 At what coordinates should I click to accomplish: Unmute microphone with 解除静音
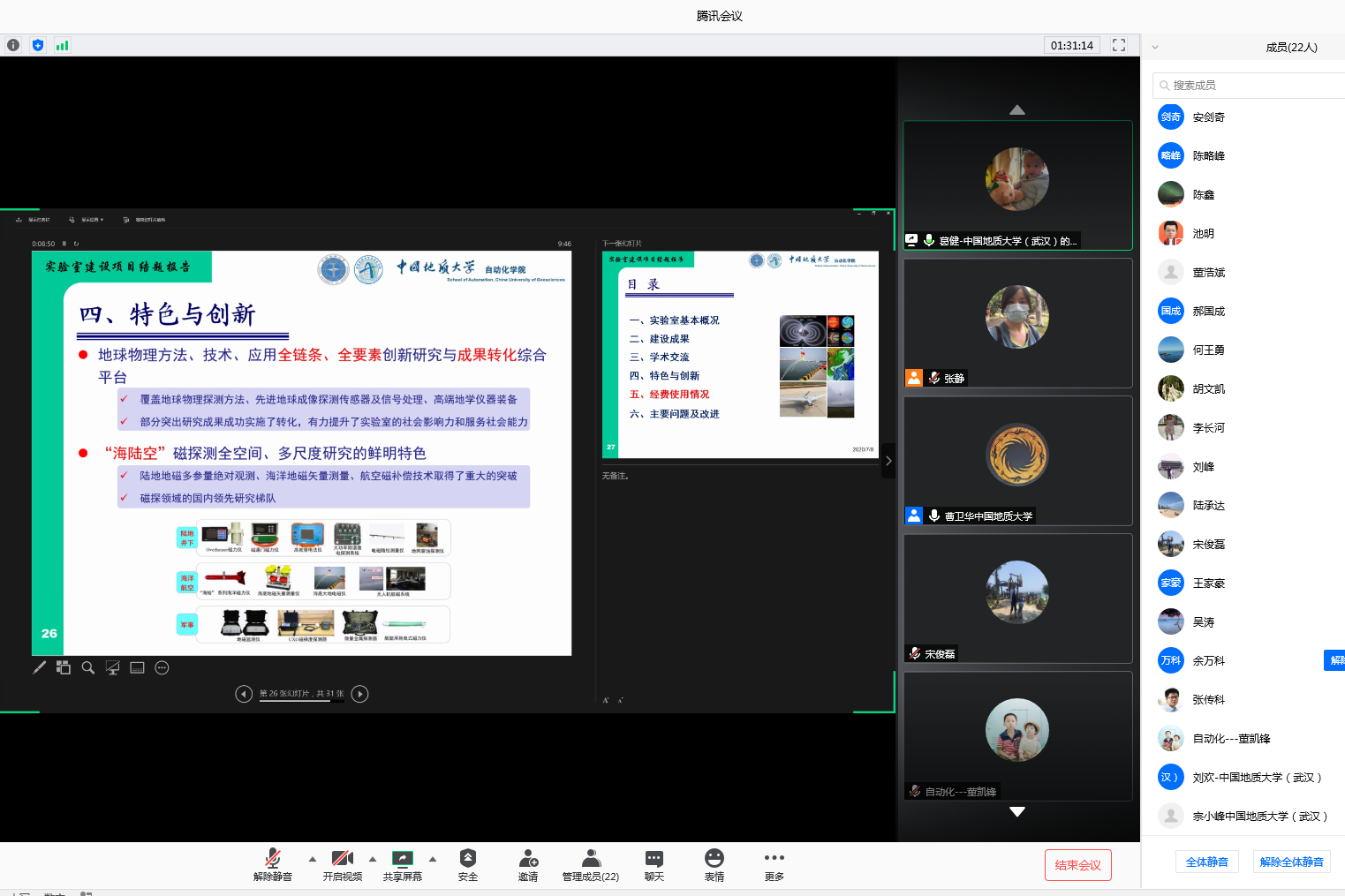pos(273,864)
